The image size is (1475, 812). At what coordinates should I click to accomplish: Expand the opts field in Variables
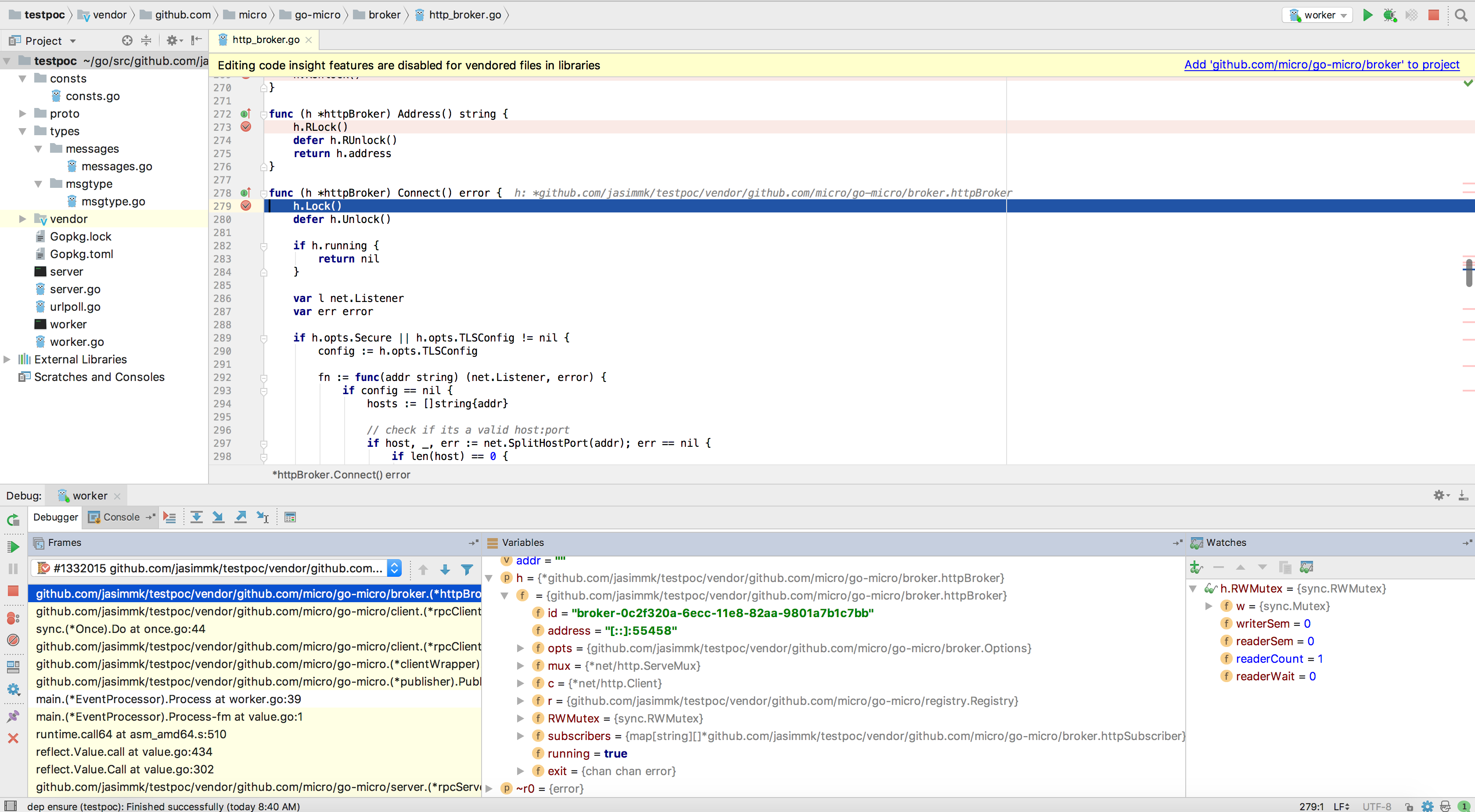tap(521, 648)
